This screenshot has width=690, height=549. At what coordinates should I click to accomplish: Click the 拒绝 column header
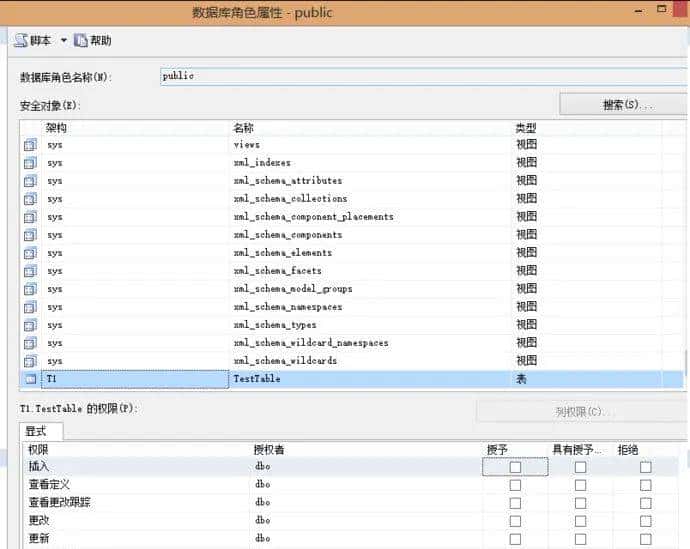tap(628, 450)
